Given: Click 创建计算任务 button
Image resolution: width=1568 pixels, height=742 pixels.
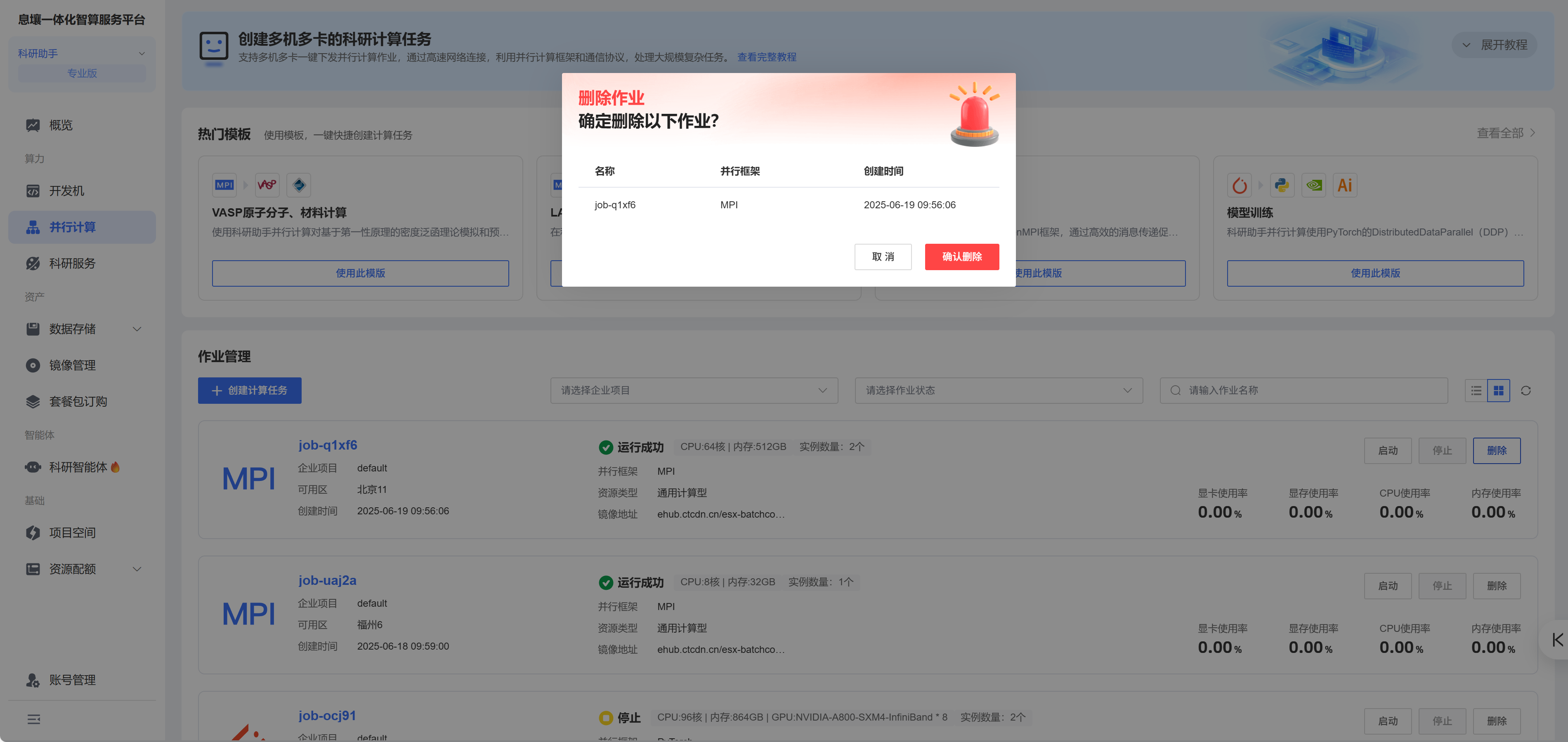Looking at the screenshot, I should 250,391.
